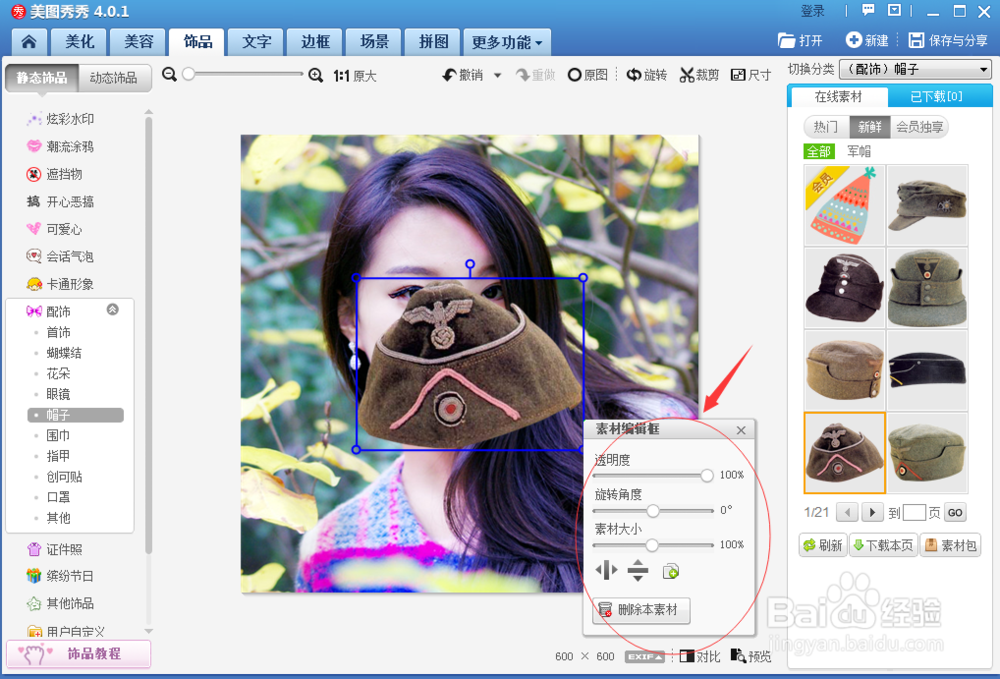Select the 口罩 subcategory

pos(58,497)
